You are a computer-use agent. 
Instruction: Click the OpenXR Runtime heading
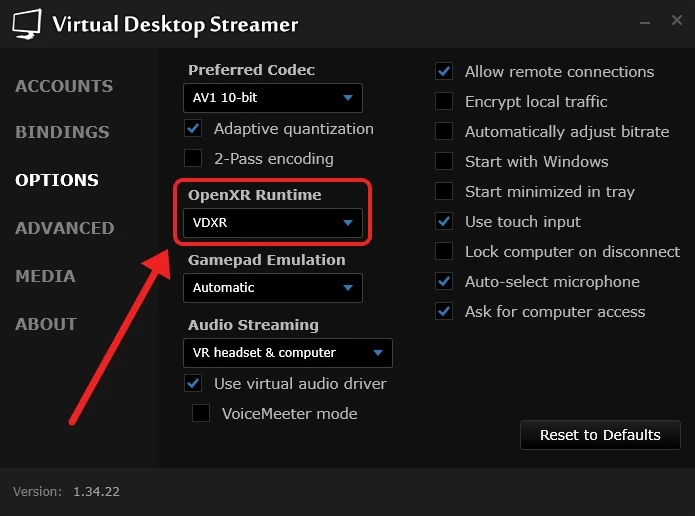254,195
